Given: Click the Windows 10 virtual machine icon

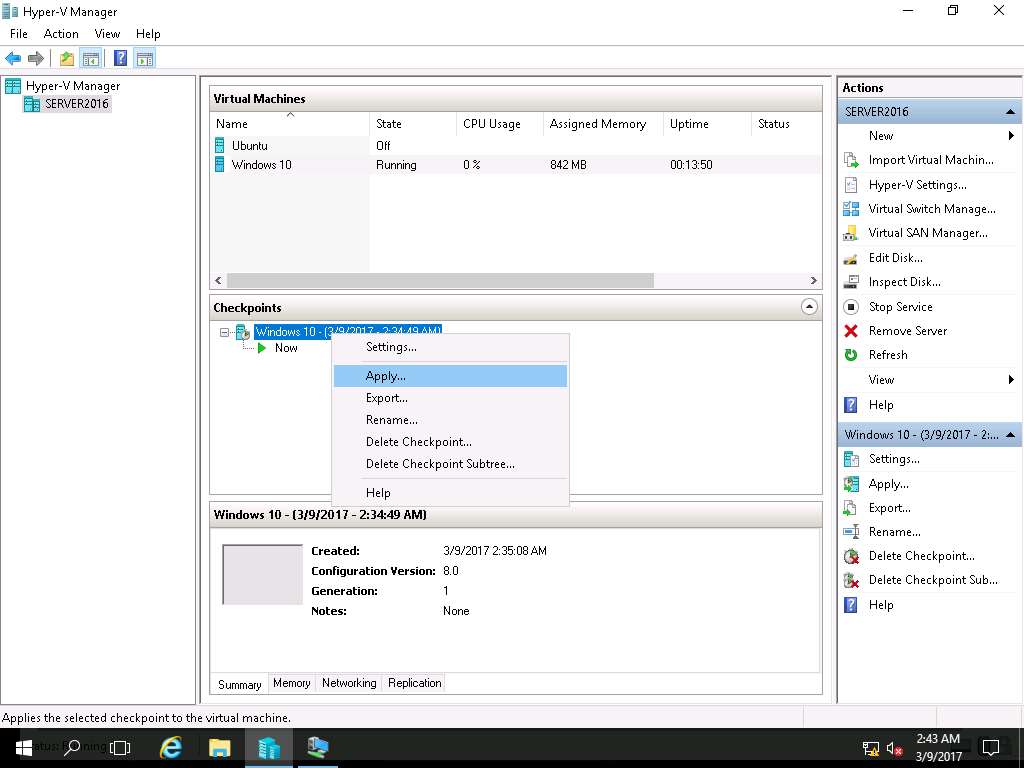Looking at the screenshot, I should 220,165.
